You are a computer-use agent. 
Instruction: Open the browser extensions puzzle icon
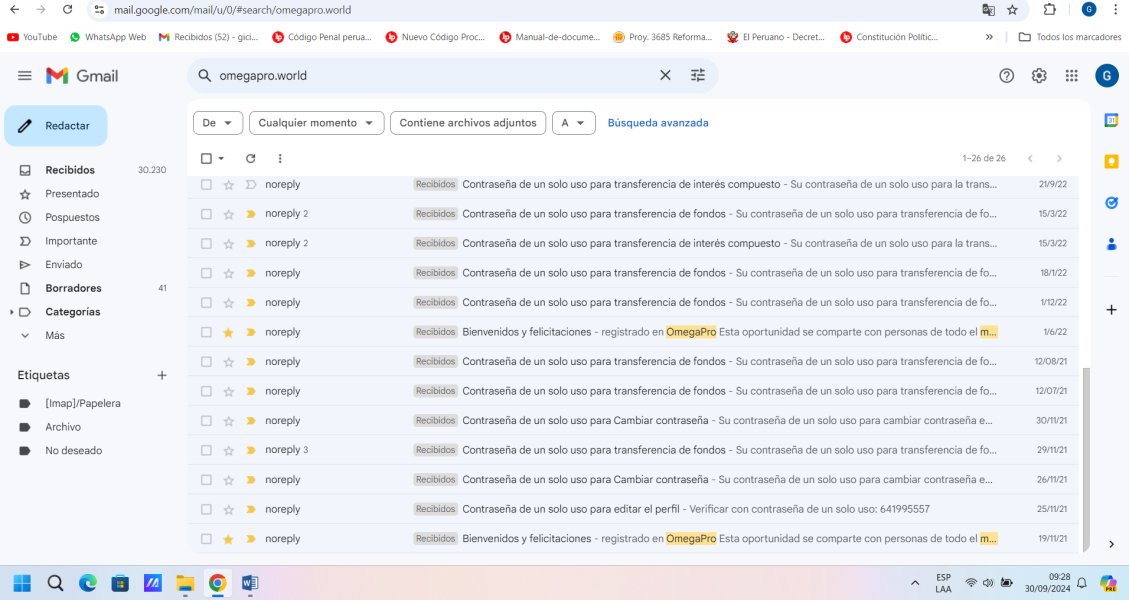[x=1050, y=10]
